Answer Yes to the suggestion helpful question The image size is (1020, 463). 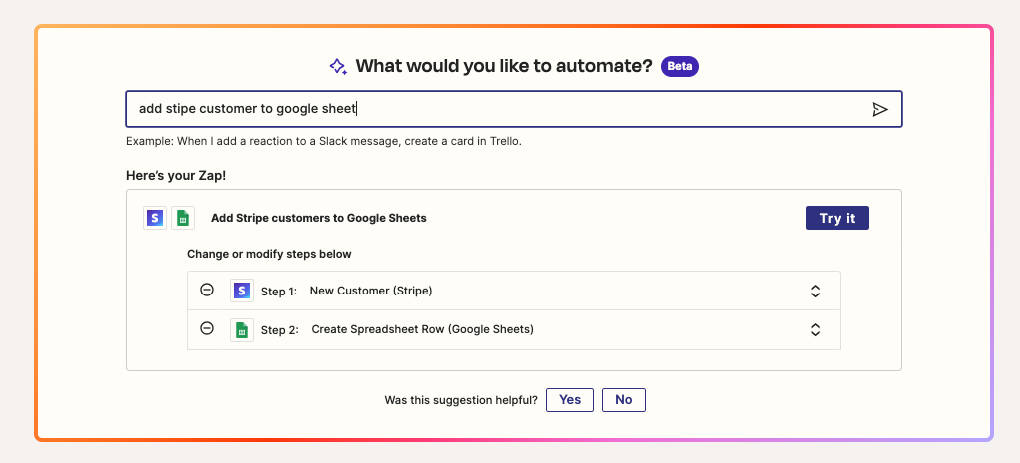(570, 400)
